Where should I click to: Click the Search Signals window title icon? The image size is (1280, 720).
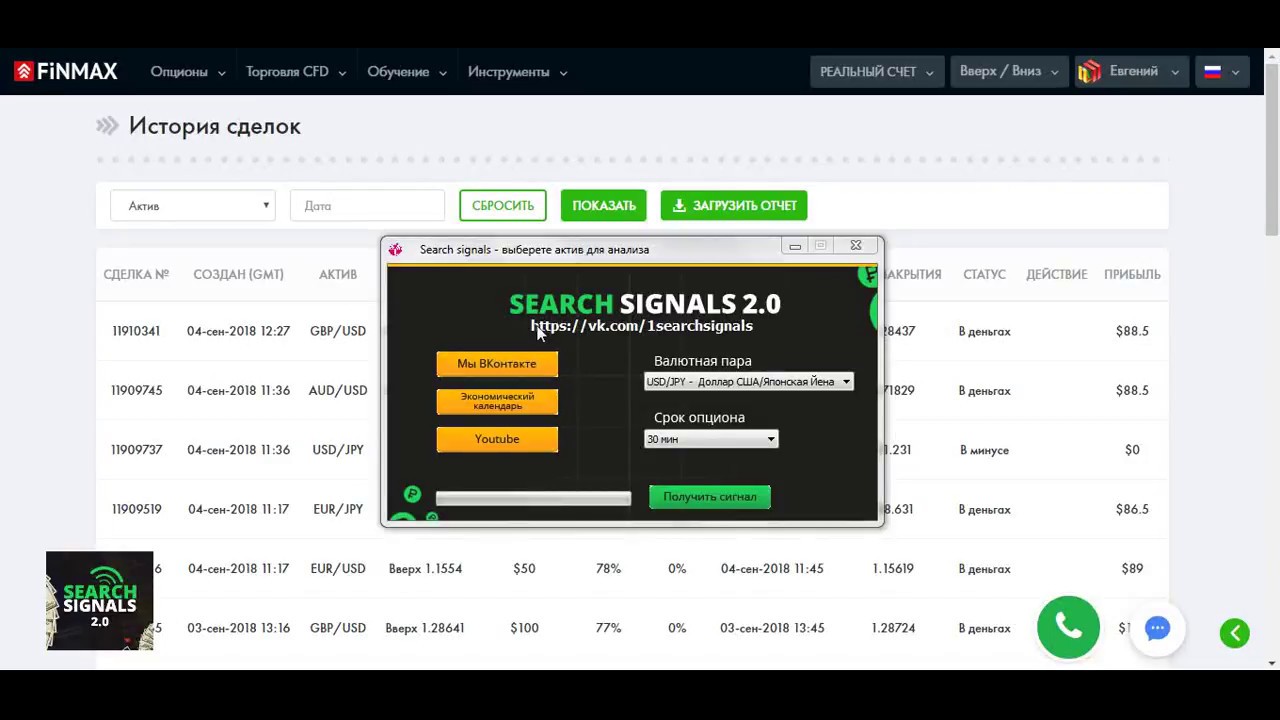pyautogui.click(x=396, y=249)
